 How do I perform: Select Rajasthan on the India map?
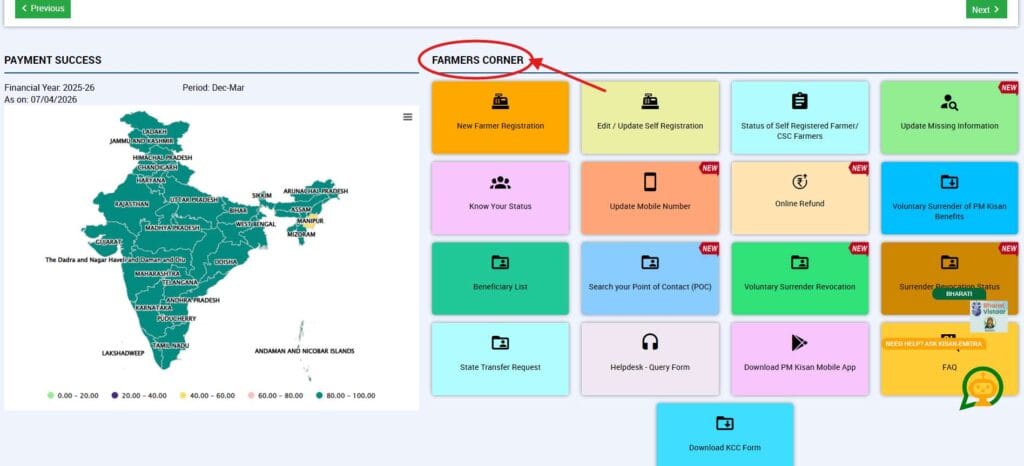(131, 204)
